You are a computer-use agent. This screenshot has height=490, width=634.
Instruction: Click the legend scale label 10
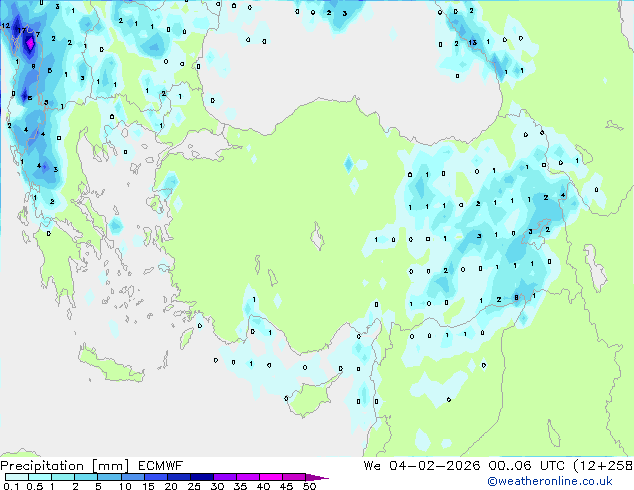(125, 486)
